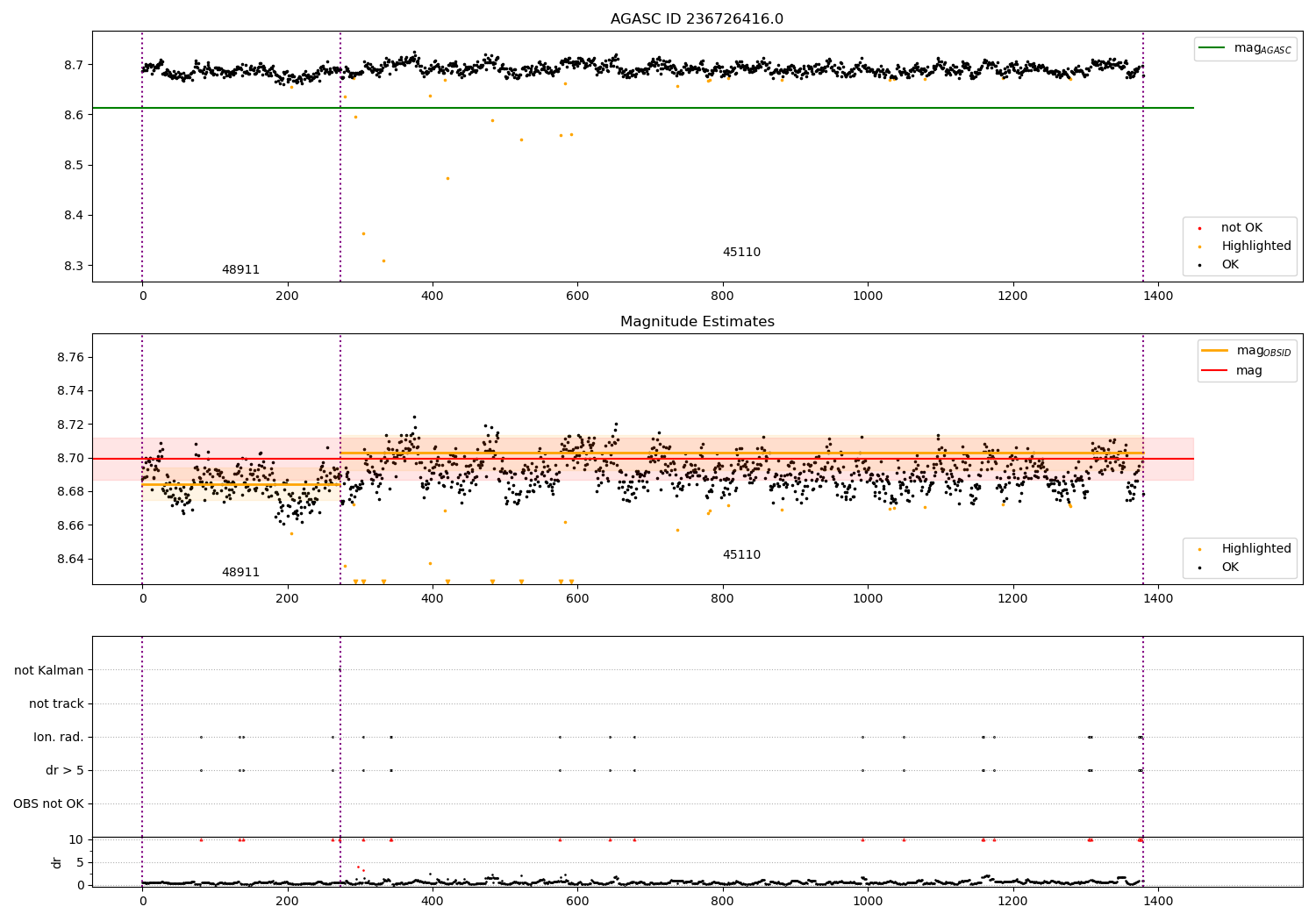The height and width of the screenshot is (921, 1316).
Task: Click the "dr > 5" axis label
Action: [x=65, y=770]
